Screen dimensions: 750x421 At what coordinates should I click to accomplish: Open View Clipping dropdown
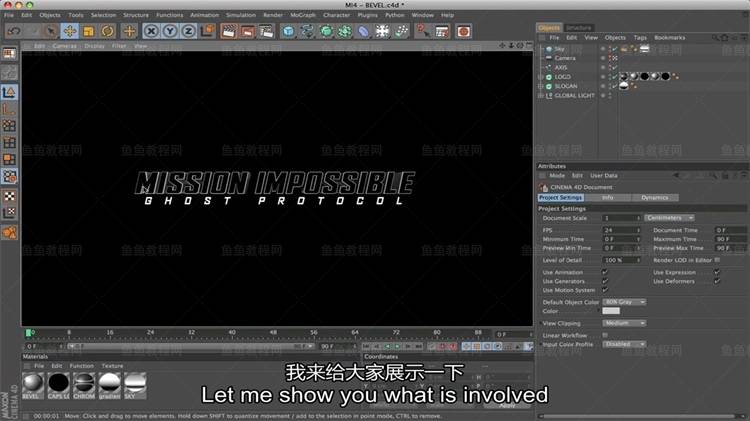tap(624, 323)
